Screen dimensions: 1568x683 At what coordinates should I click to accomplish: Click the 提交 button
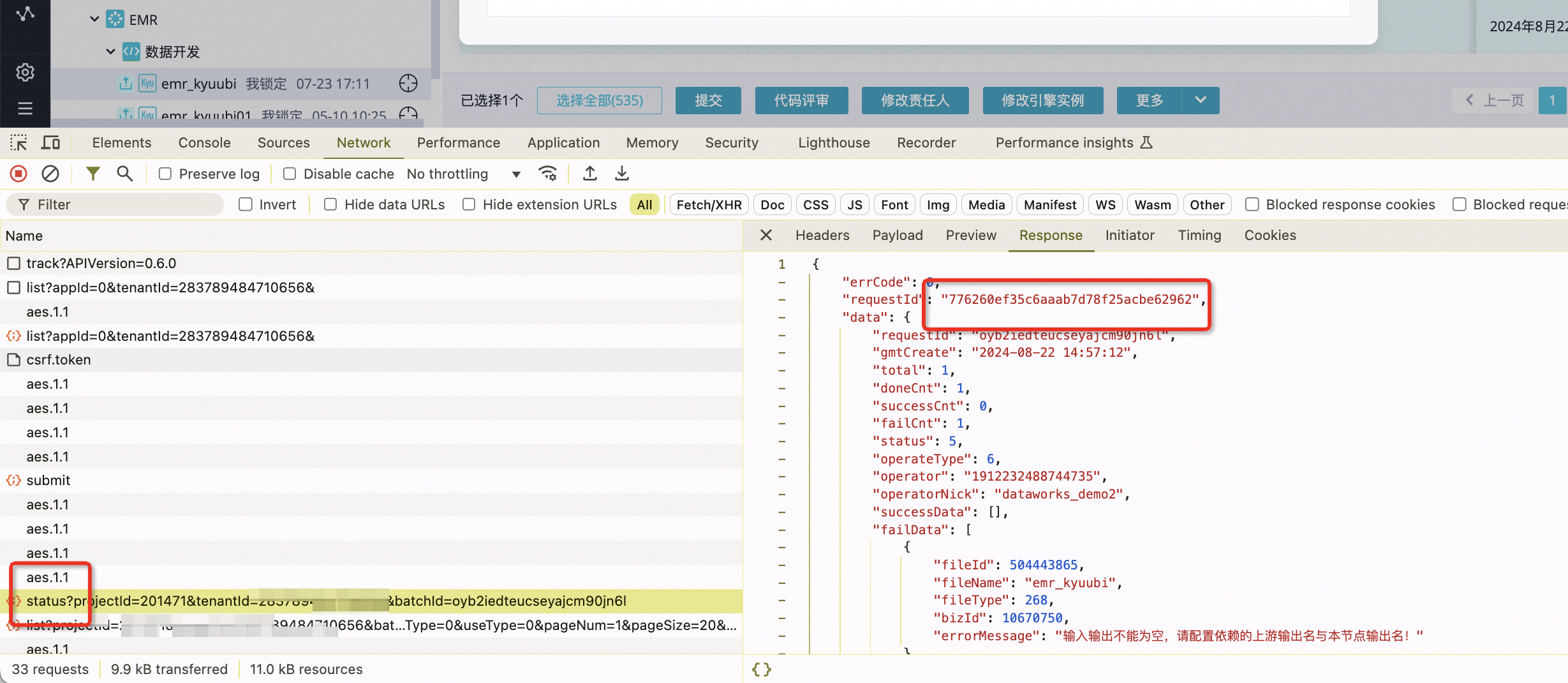[708, 100]
